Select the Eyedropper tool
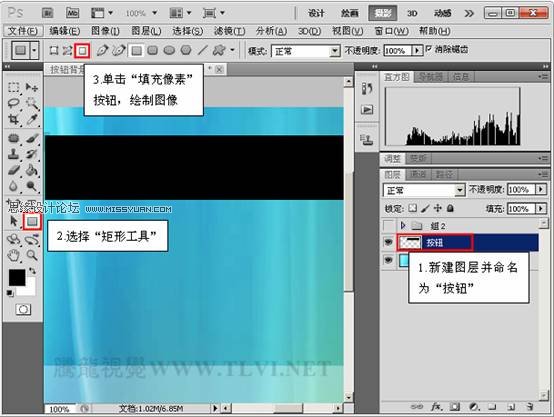Viewport: 554px width, 417px height. click(32, 119)
